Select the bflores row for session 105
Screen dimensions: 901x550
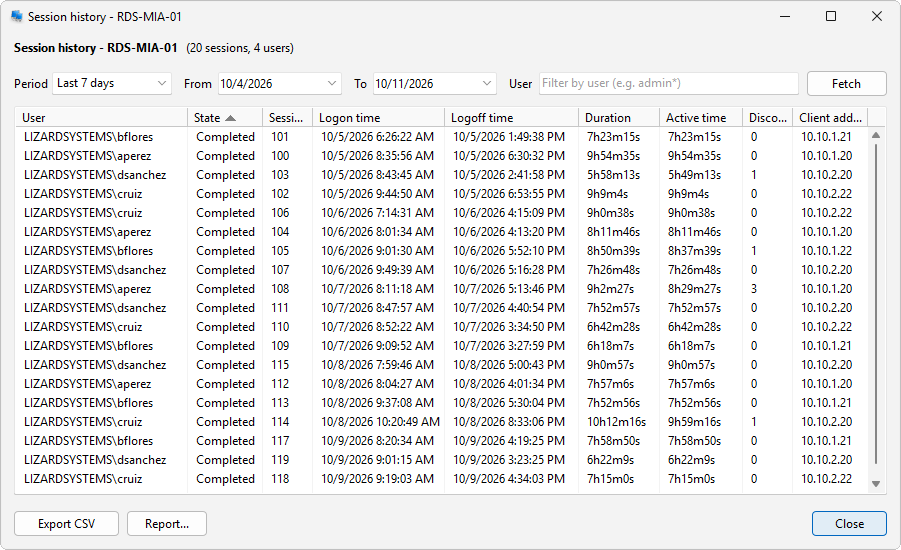pos(441,251)
